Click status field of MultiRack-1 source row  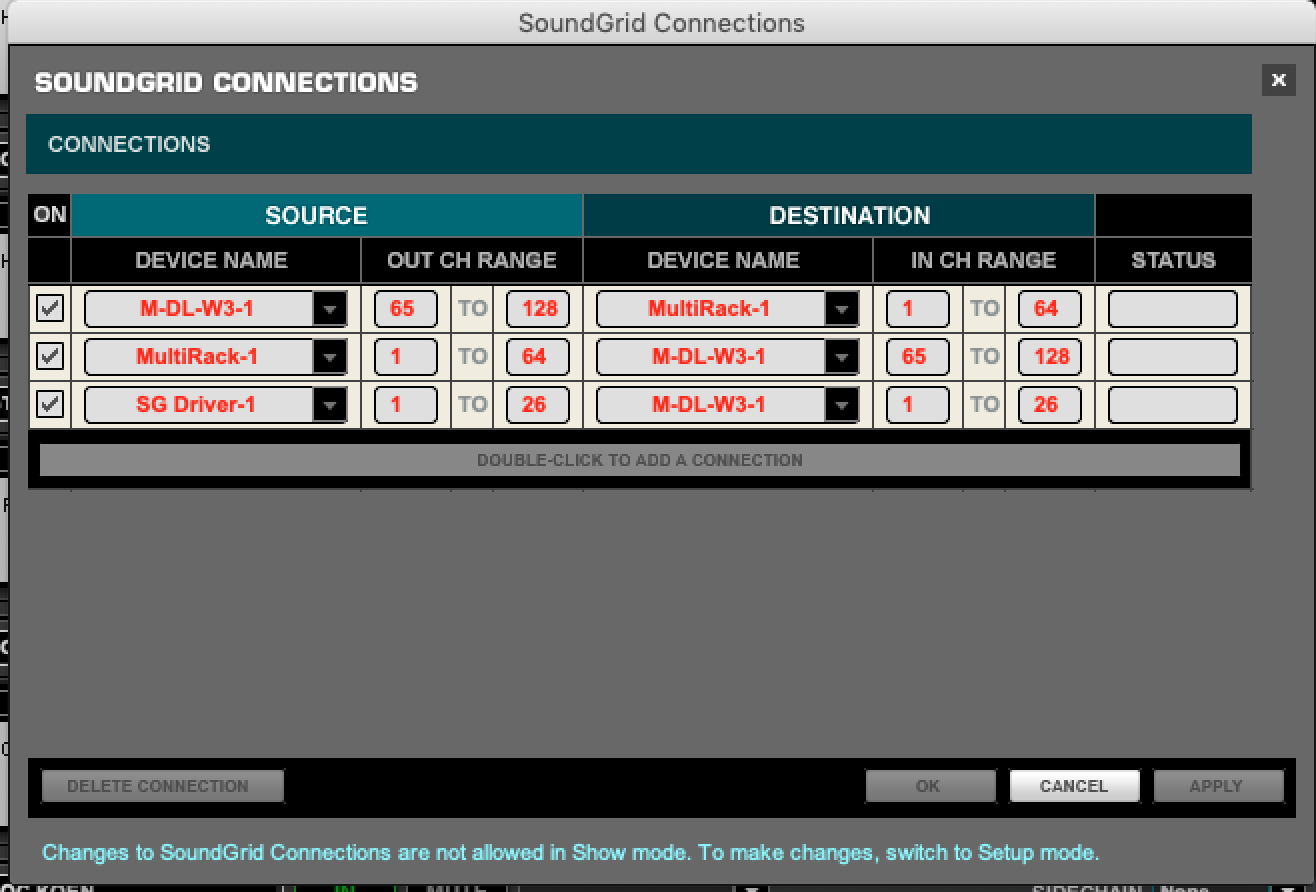(x=1173, y=357)
